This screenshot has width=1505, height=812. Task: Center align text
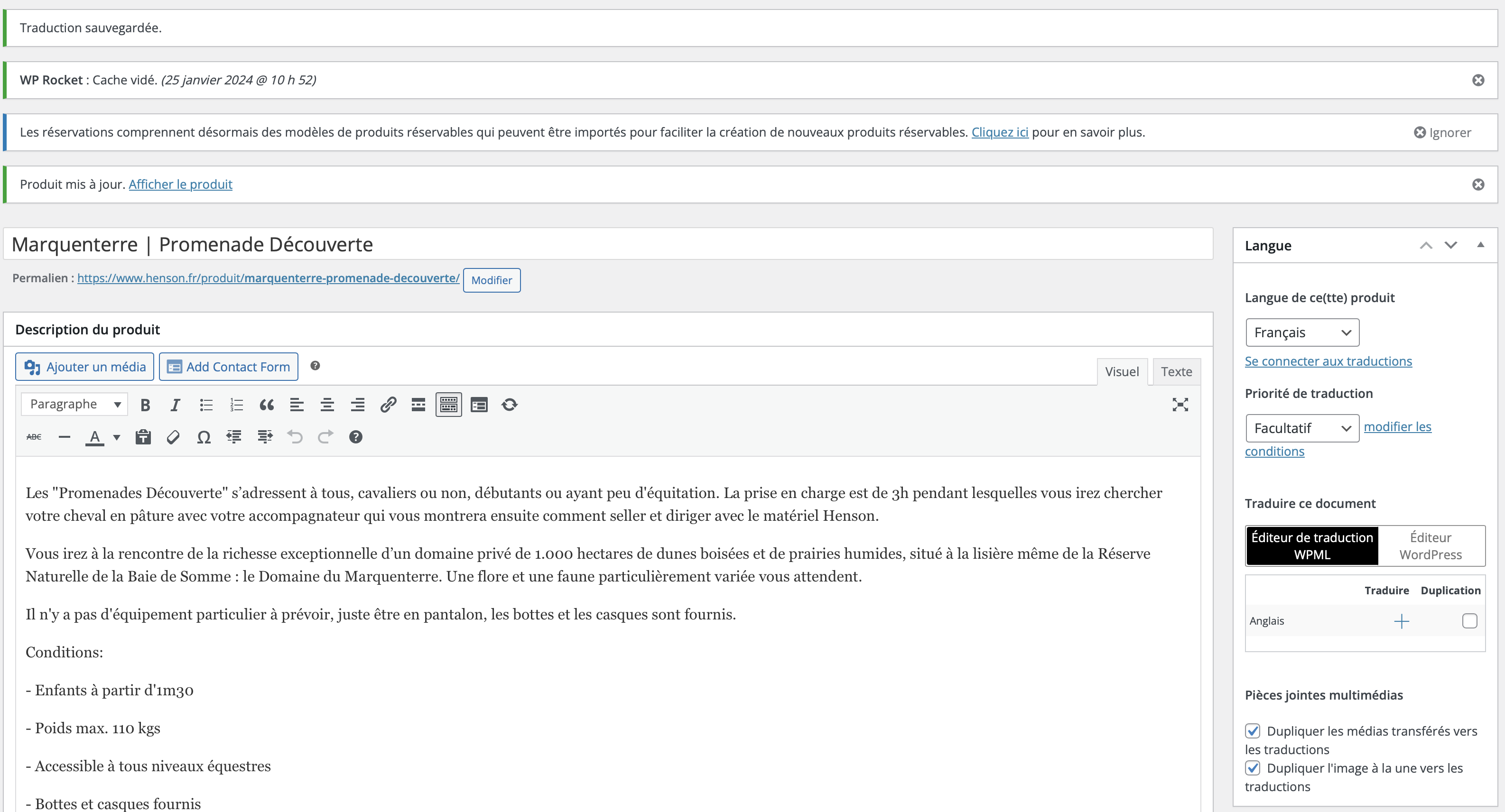pos(327,405)
